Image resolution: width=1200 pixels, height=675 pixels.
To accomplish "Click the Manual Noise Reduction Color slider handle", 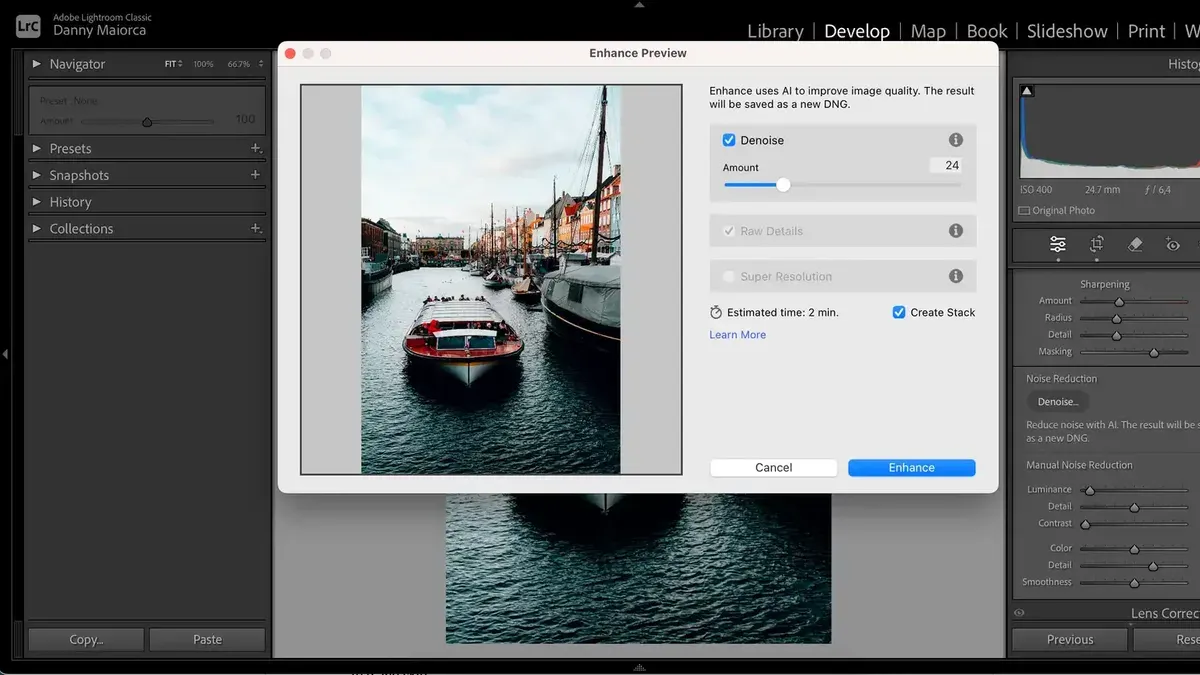I will pos(1134,549).
